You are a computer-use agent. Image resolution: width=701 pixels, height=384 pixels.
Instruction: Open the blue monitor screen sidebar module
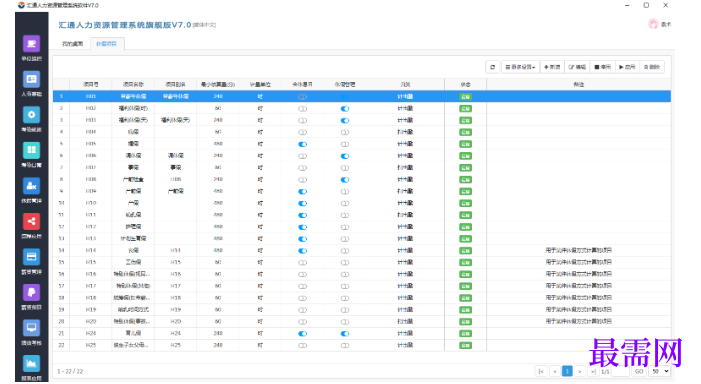click(31, 328)
